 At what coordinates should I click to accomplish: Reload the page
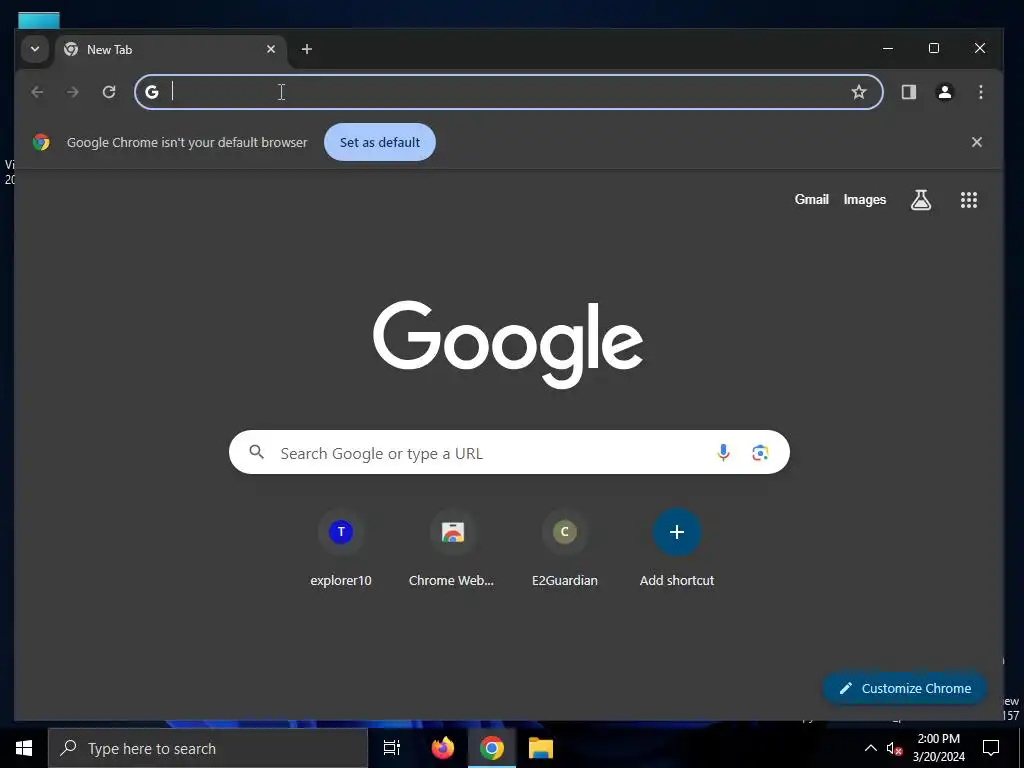coord(109,92)
